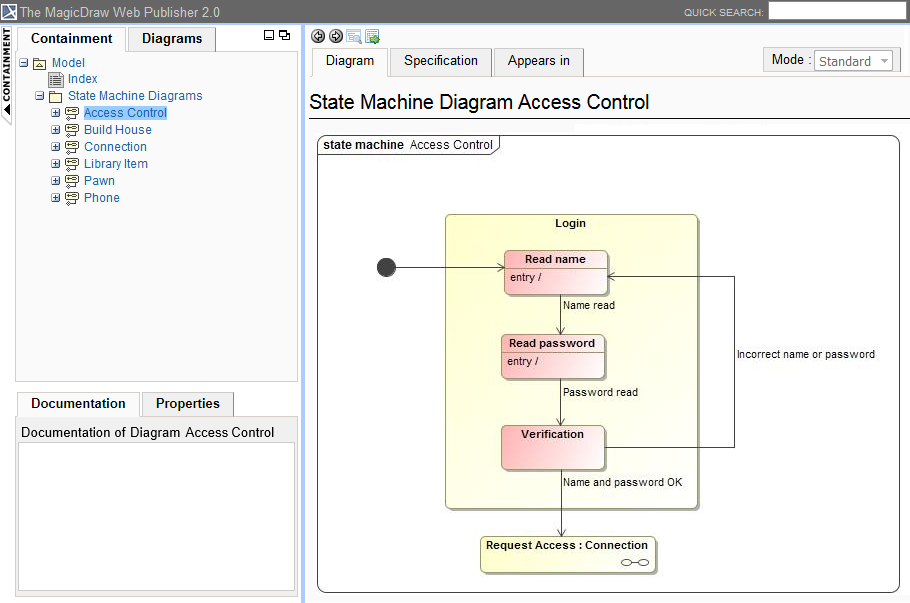Minimize the Containment panel using its minimize icon
Image resolution: width=910 pixels, height=603 pixels.
click(269, 35)
